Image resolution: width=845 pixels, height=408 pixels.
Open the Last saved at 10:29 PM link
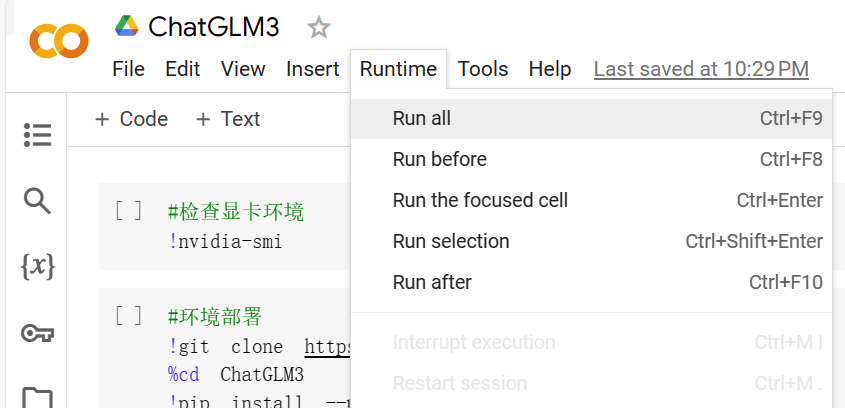click(x=701, y=69)
